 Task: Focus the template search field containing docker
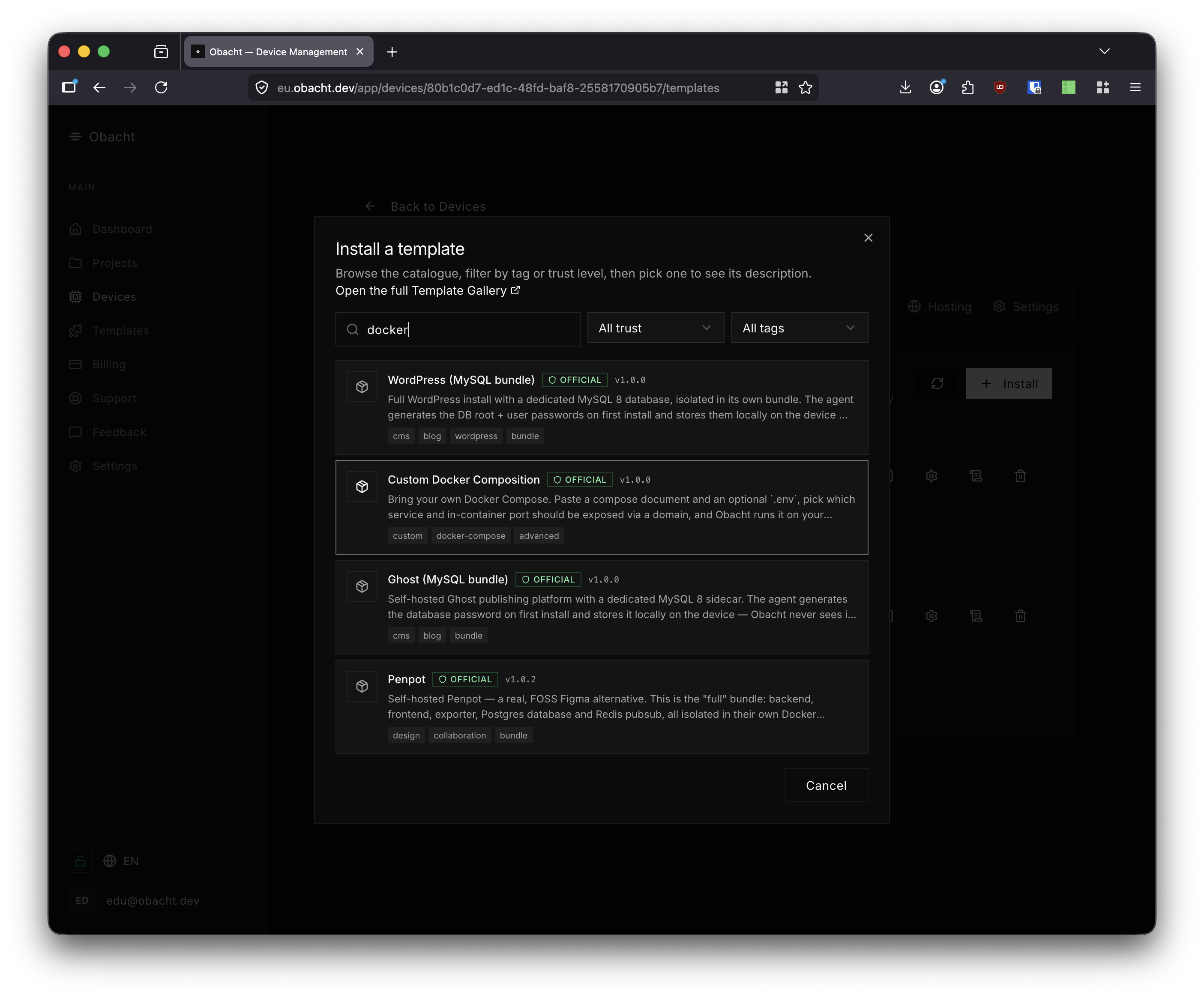click(458, 329)
